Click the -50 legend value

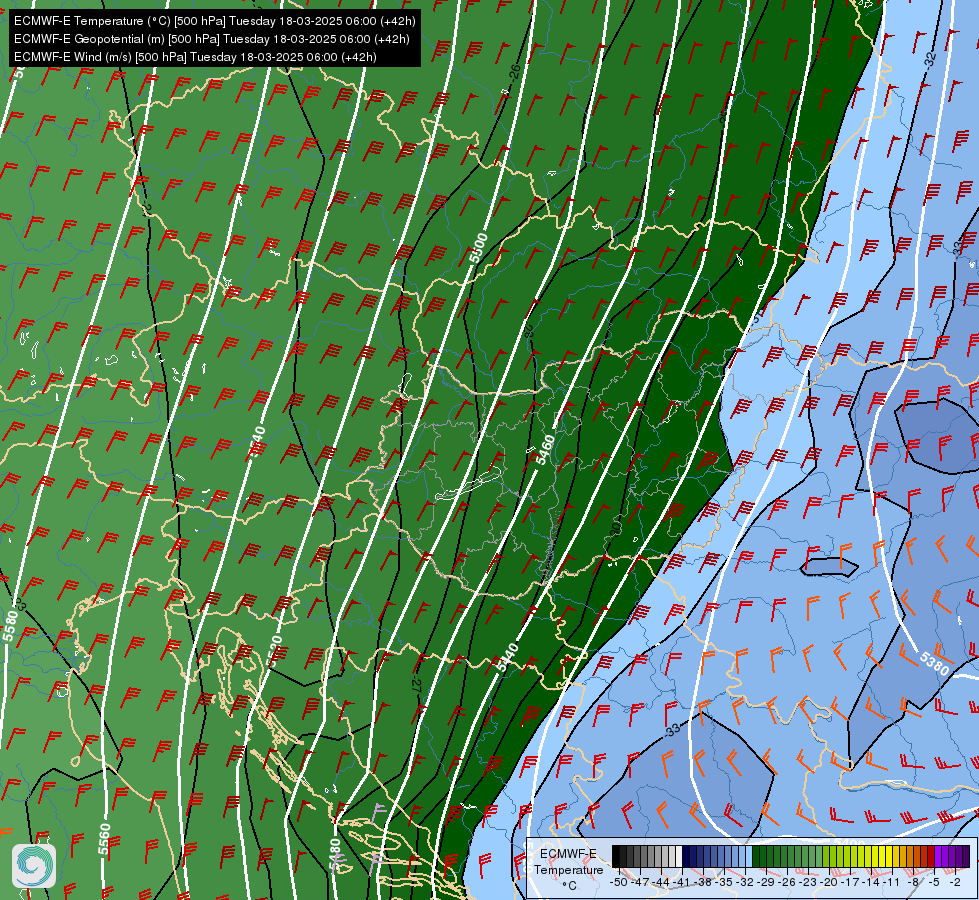point(619,882)
